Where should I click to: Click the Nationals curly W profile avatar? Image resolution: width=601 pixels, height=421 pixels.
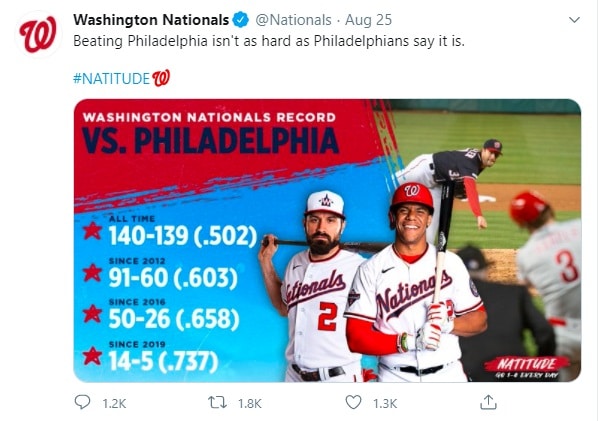pos(38,35)
